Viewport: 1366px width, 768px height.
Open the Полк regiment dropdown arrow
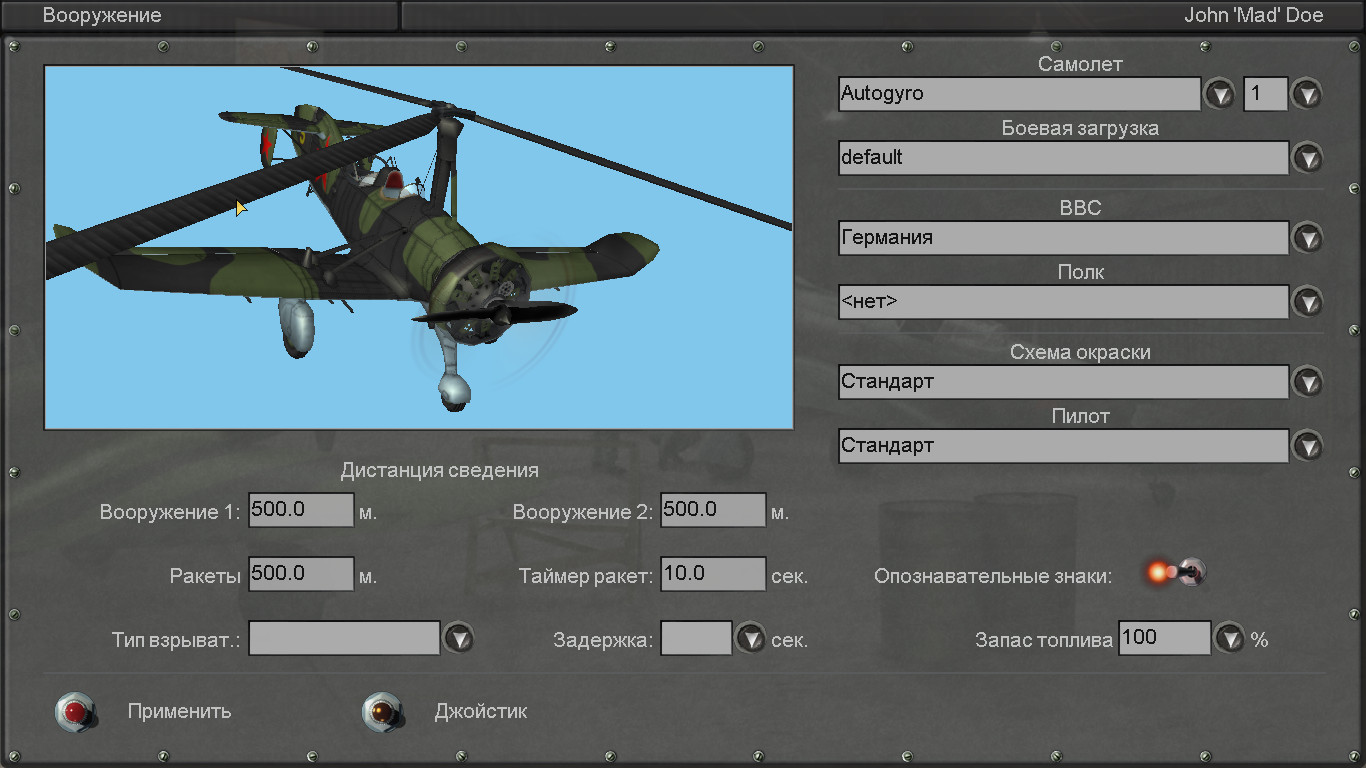coord(1307,302)
